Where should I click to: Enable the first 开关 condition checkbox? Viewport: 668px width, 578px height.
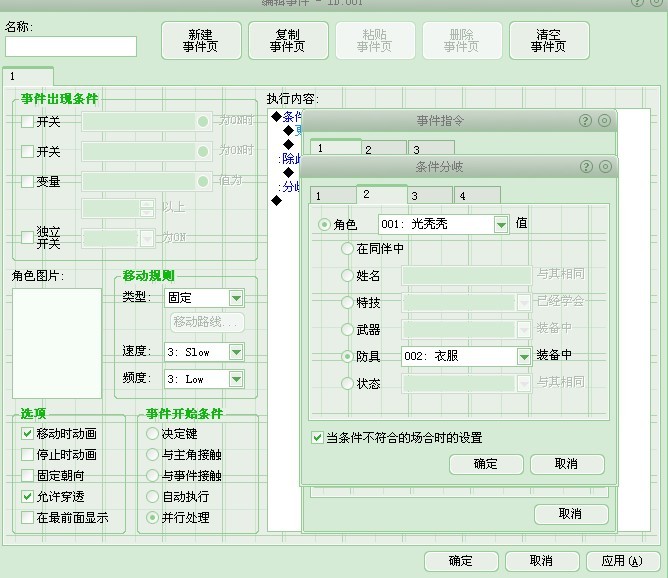tap(27, 121)
